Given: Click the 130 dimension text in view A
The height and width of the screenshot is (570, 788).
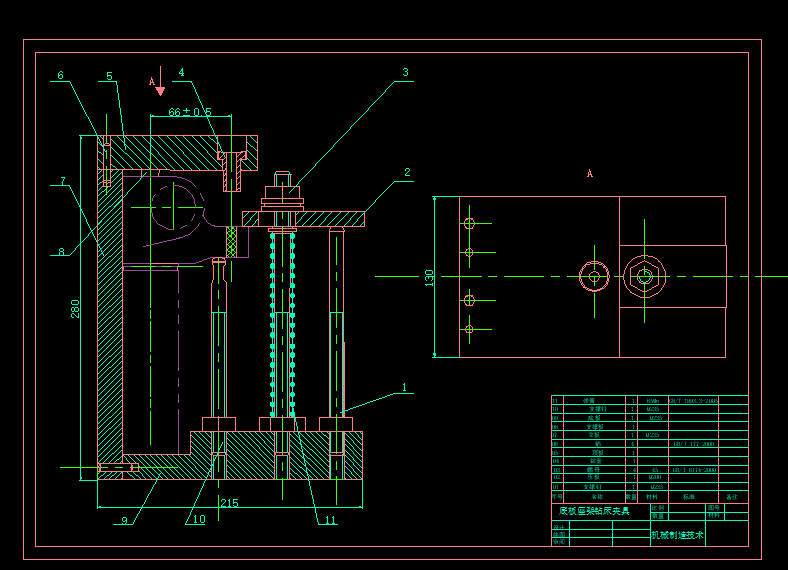Looking at the screenshot, I should tap(429, 278).
